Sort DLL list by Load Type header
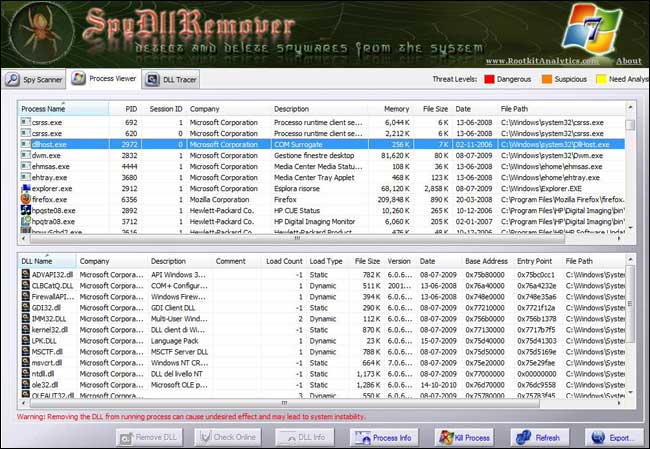Viewport: 650px width, 449px height. tap(327, 261)
